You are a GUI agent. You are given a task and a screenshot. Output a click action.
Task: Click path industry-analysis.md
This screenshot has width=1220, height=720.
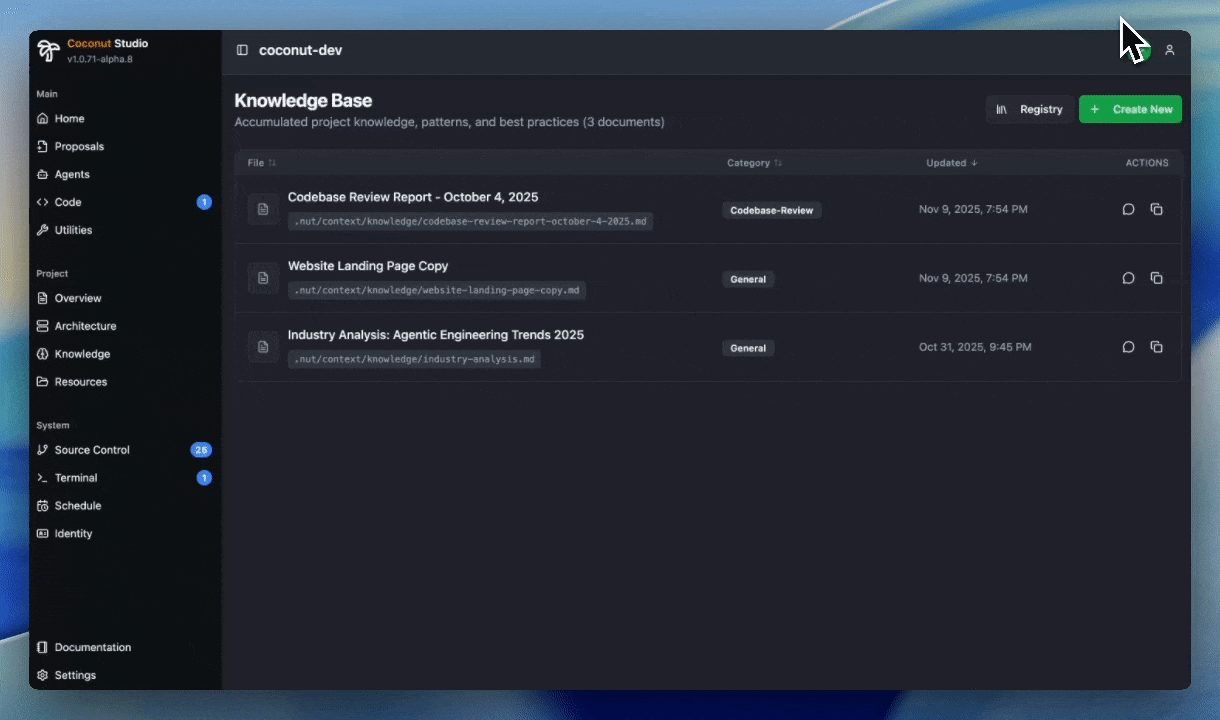(414, 359)
